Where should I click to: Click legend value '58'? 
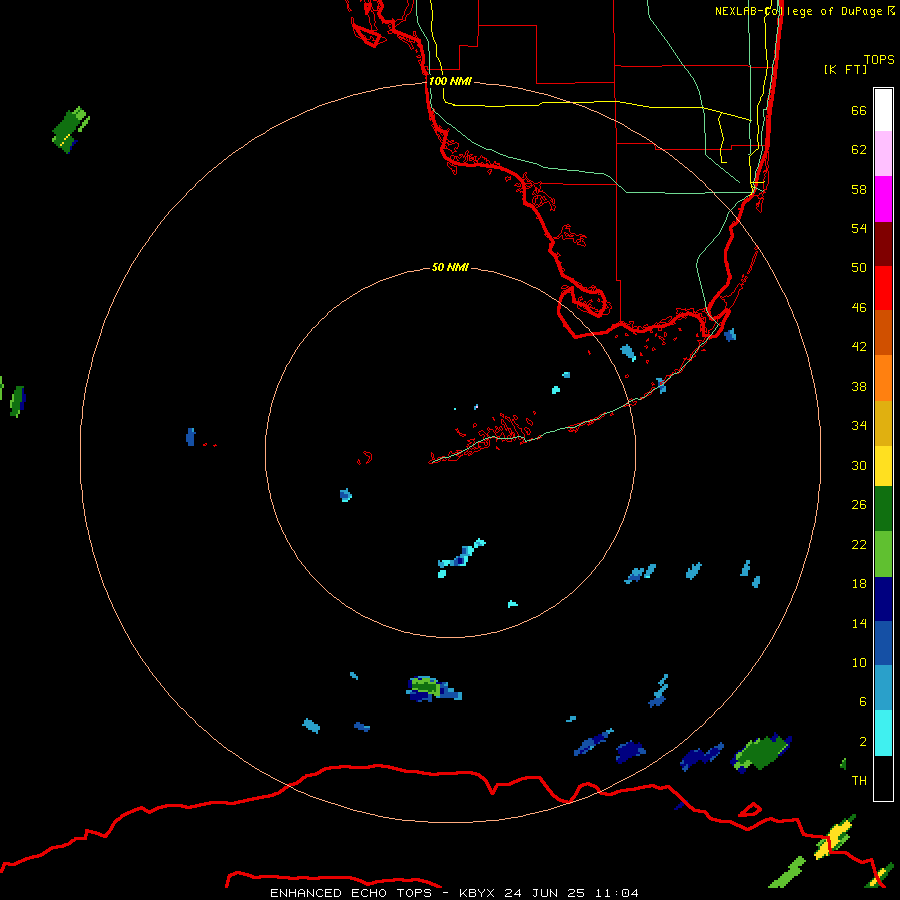(859, 189)
